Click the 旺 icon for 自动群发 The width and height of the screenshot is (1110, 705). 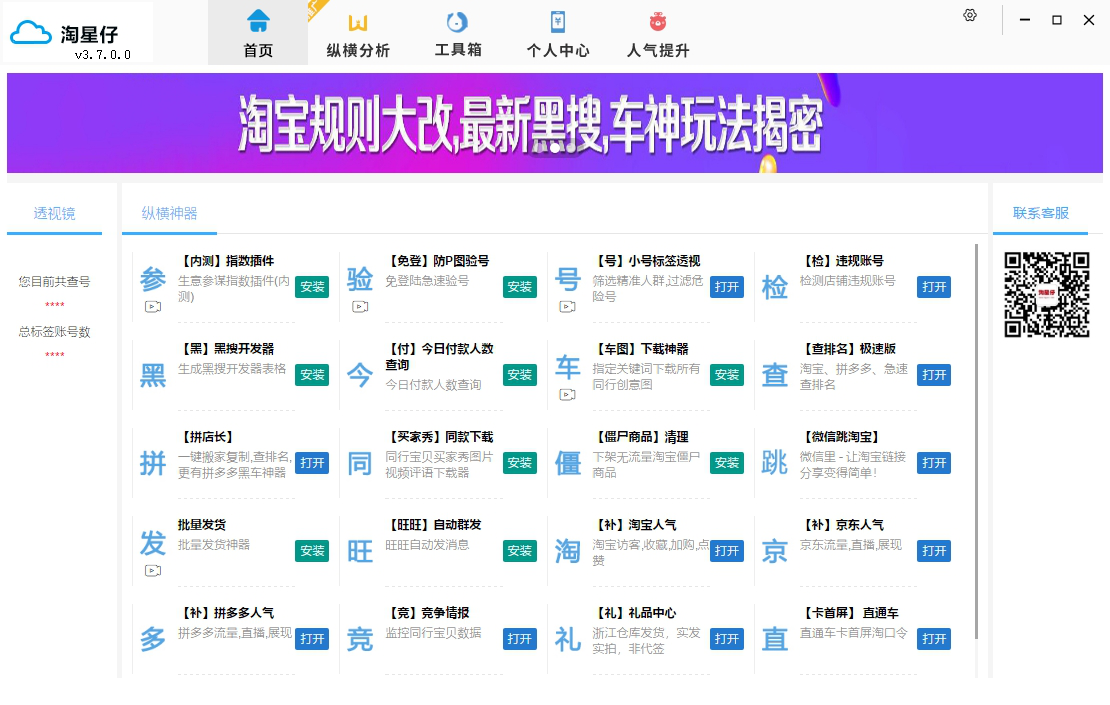(x=360, y=551)
